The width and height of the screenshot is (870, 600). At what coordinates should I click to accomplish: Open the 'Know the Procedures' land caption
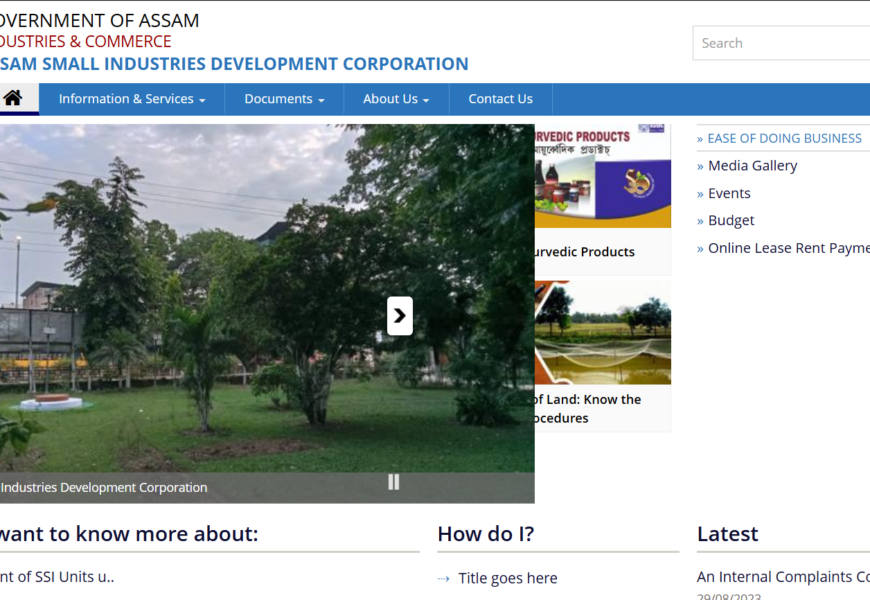tap(586, 408)
